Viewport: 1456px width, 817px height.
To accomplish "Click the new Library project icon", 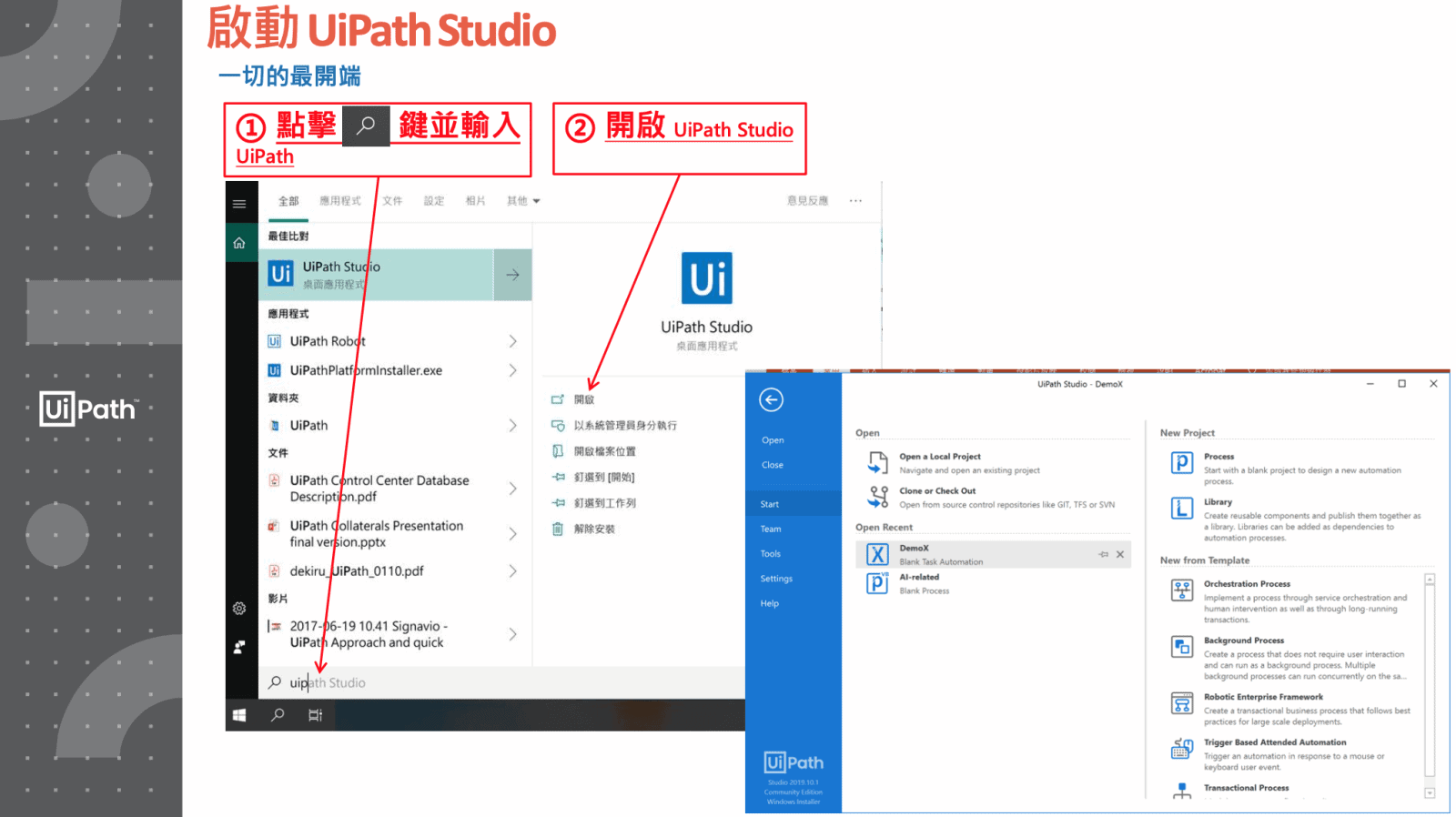I will point(1182,509).
